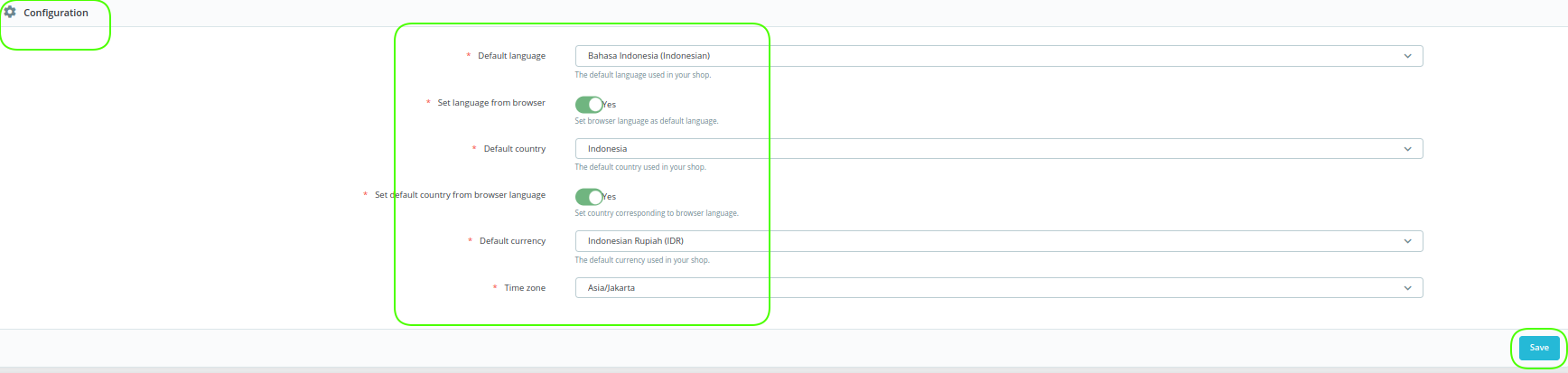Disable Set language from browser switch
Viewport: 1568px width, 373px height.
click(589, 105)
